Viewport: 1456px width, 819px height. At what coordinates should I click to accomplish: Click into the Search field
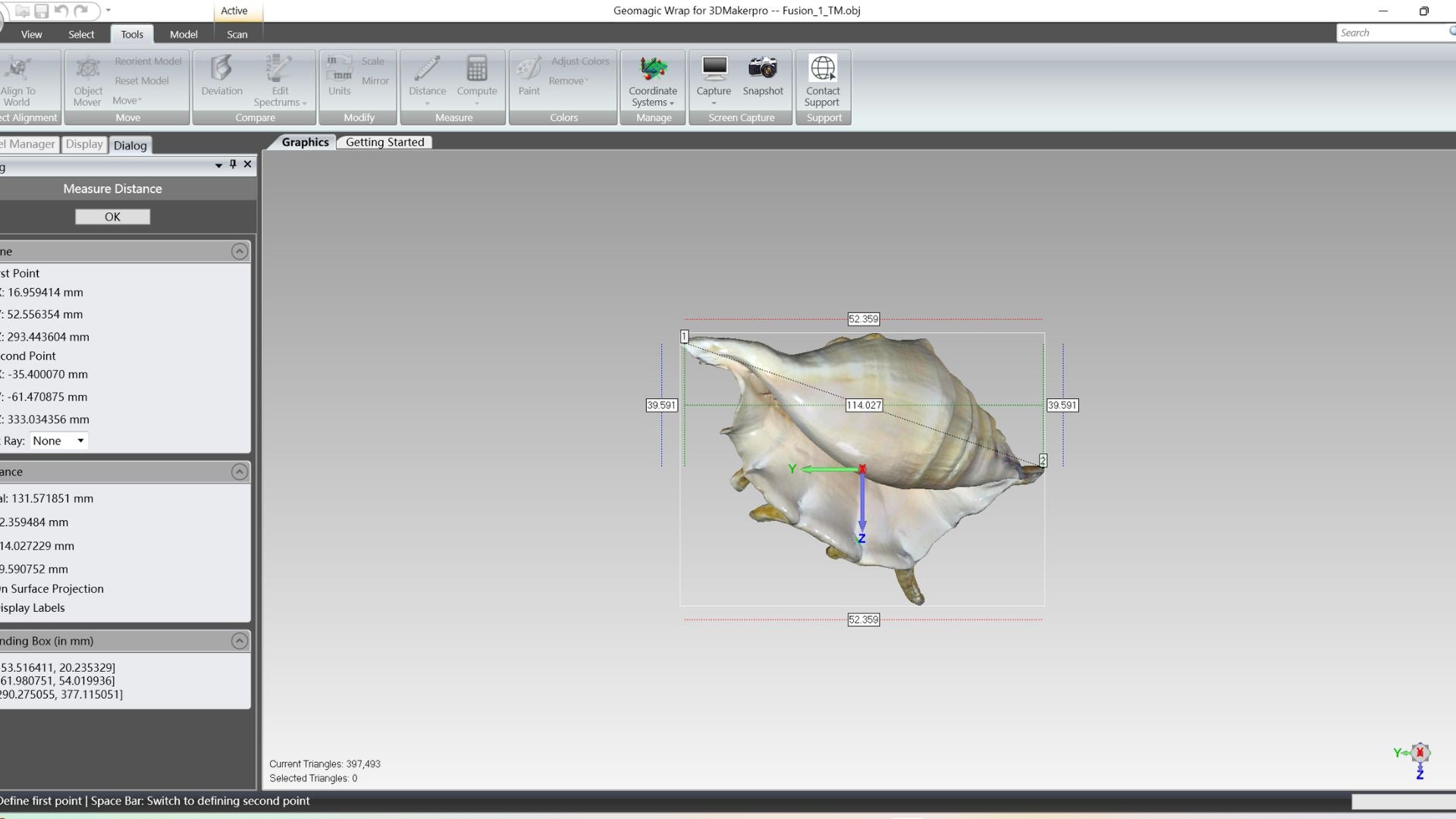1392,33
